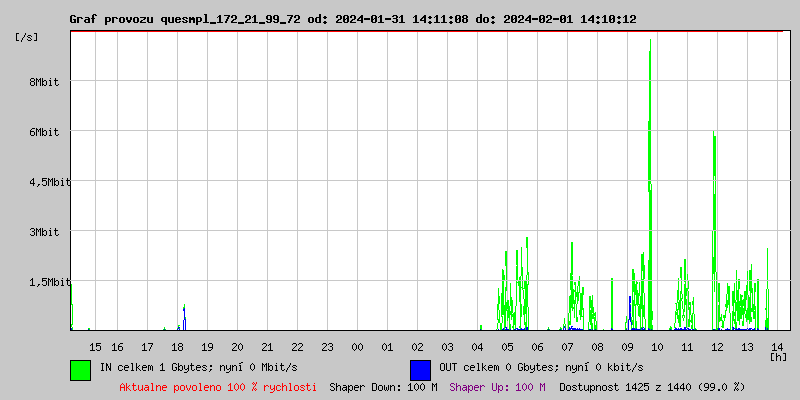The height and width of the screenshot is (400, 800).
Task: Click the blue OUT legend color swatch
Action: point(420,369)
